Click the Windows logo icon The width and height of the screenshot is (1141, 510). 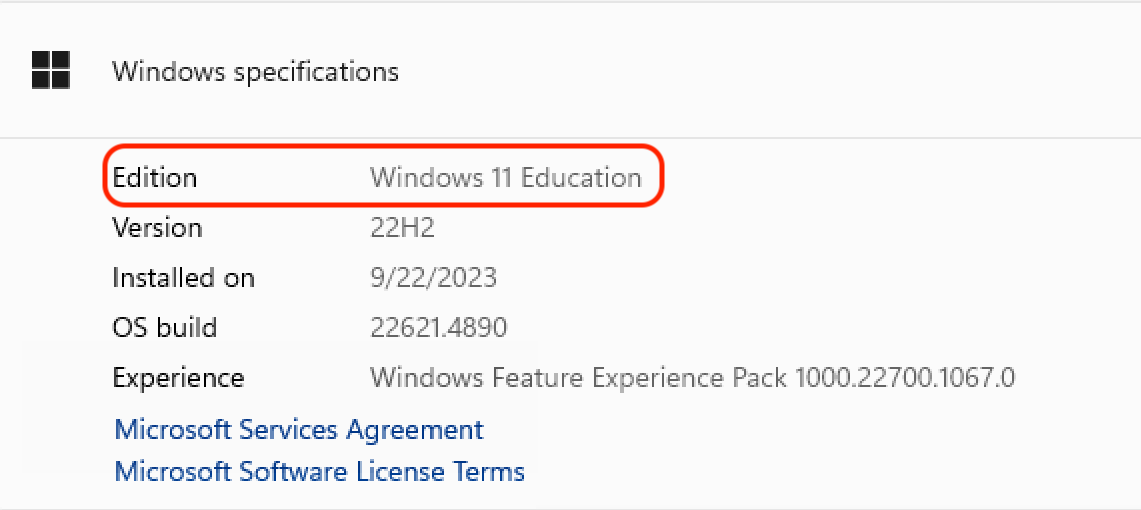[x=50, y=71]
